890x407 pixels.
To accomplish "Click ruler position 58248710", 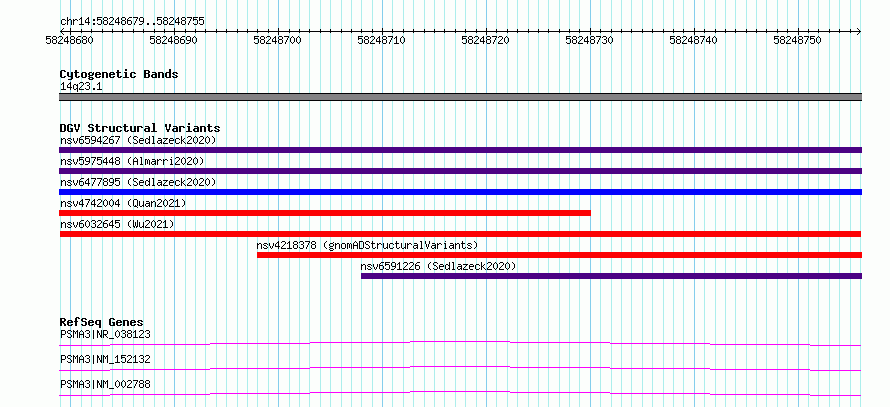I will pos(383,40).
